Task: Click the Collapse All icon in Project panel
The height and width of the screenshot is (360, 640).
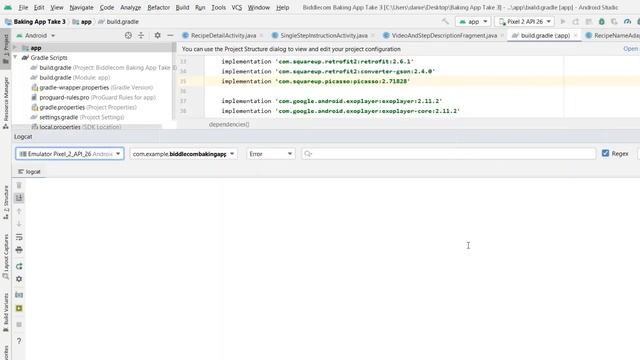Action: tap(141, 36)
